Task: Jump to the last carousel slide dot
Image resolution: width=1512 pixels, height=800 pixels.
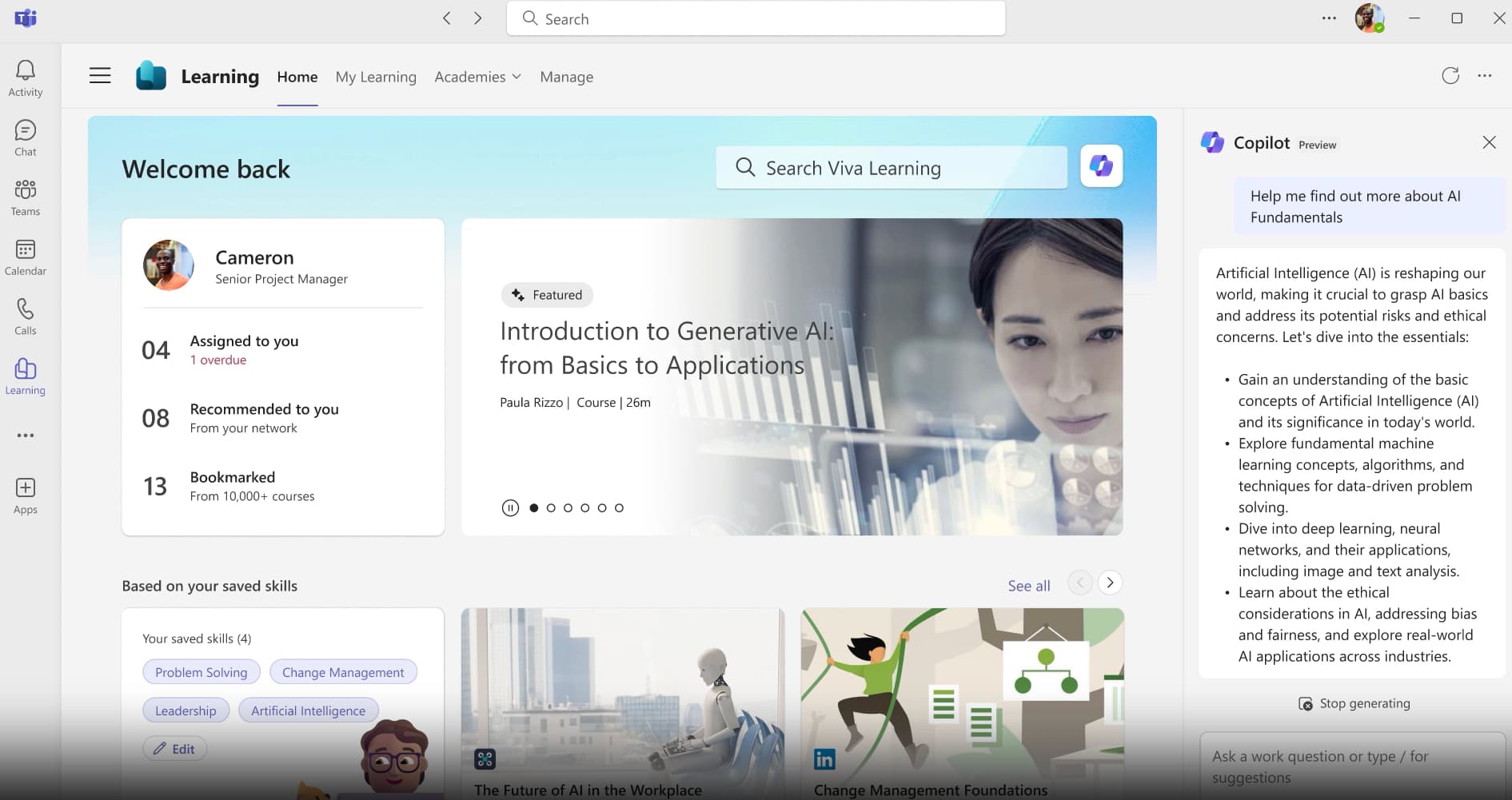Action: (x=619, y=508)
